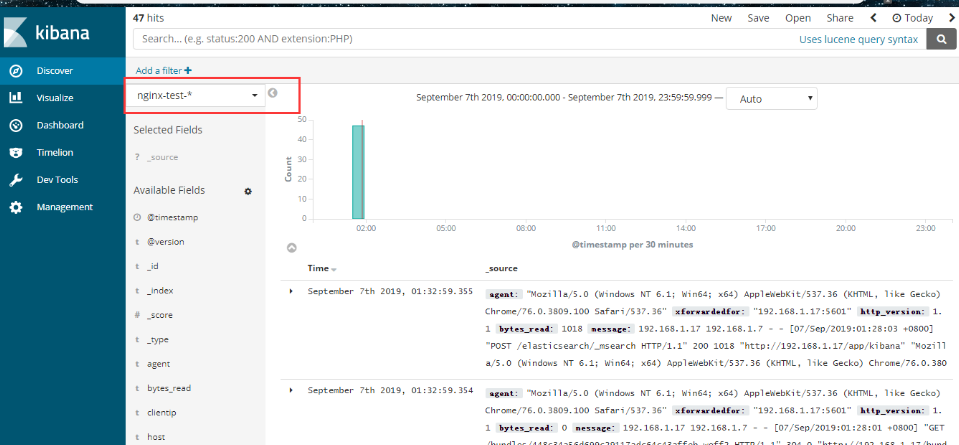Go to the Management section

pyautogui.click(x=64, y=207)
